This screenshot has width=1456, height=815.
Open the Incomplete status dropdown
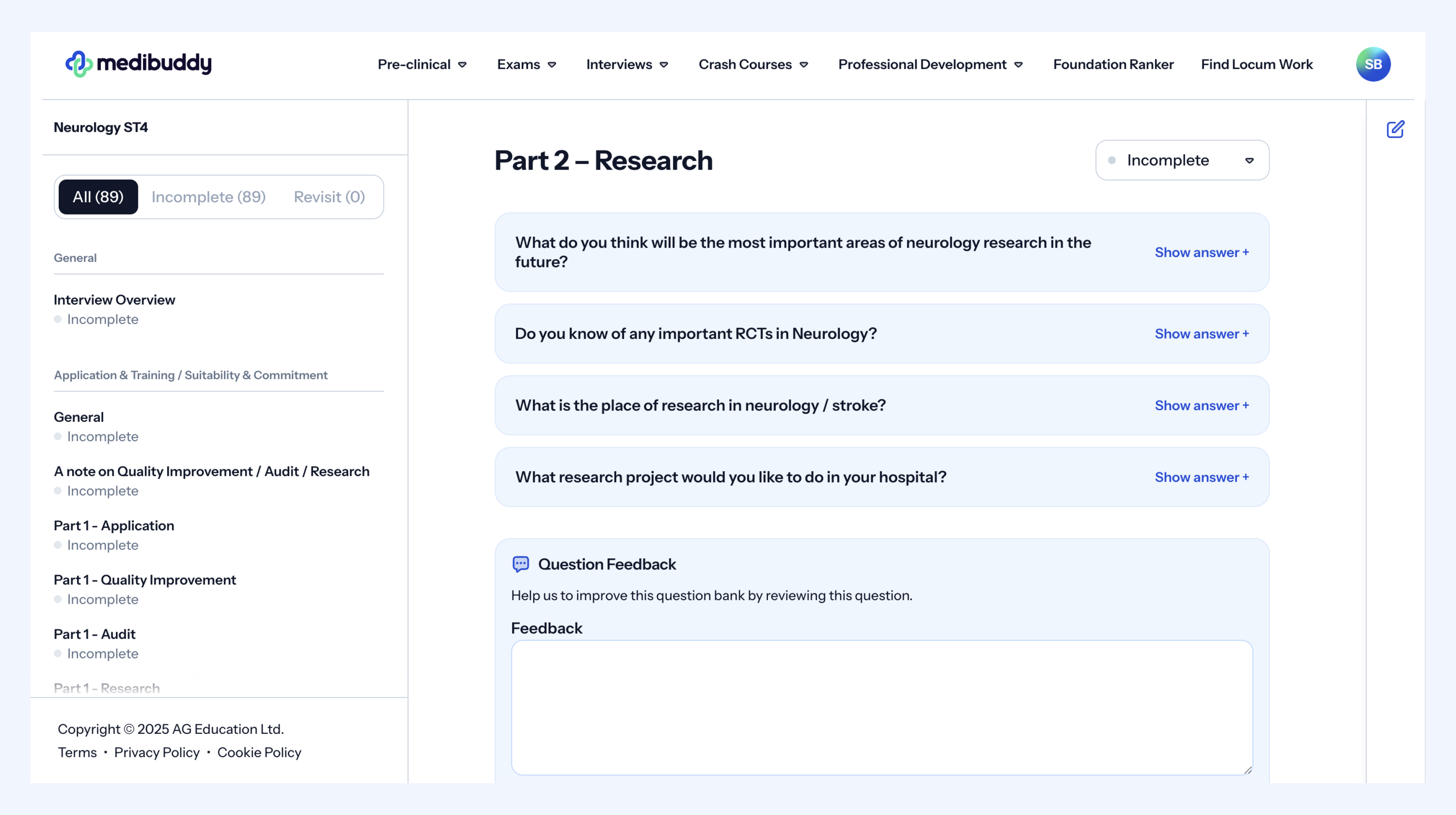click(x=1182, y=161)
